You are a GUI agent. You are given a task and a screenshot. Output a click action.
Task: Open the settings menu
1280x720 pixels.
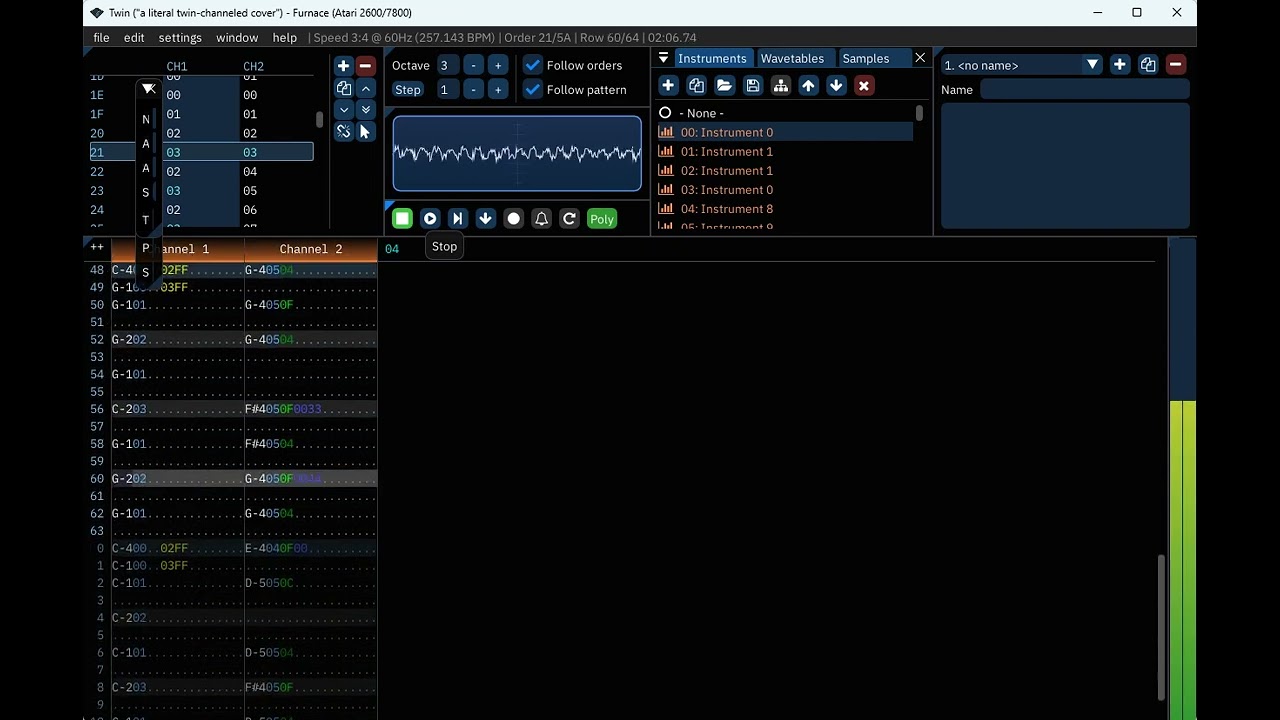(x=180, y=37)
